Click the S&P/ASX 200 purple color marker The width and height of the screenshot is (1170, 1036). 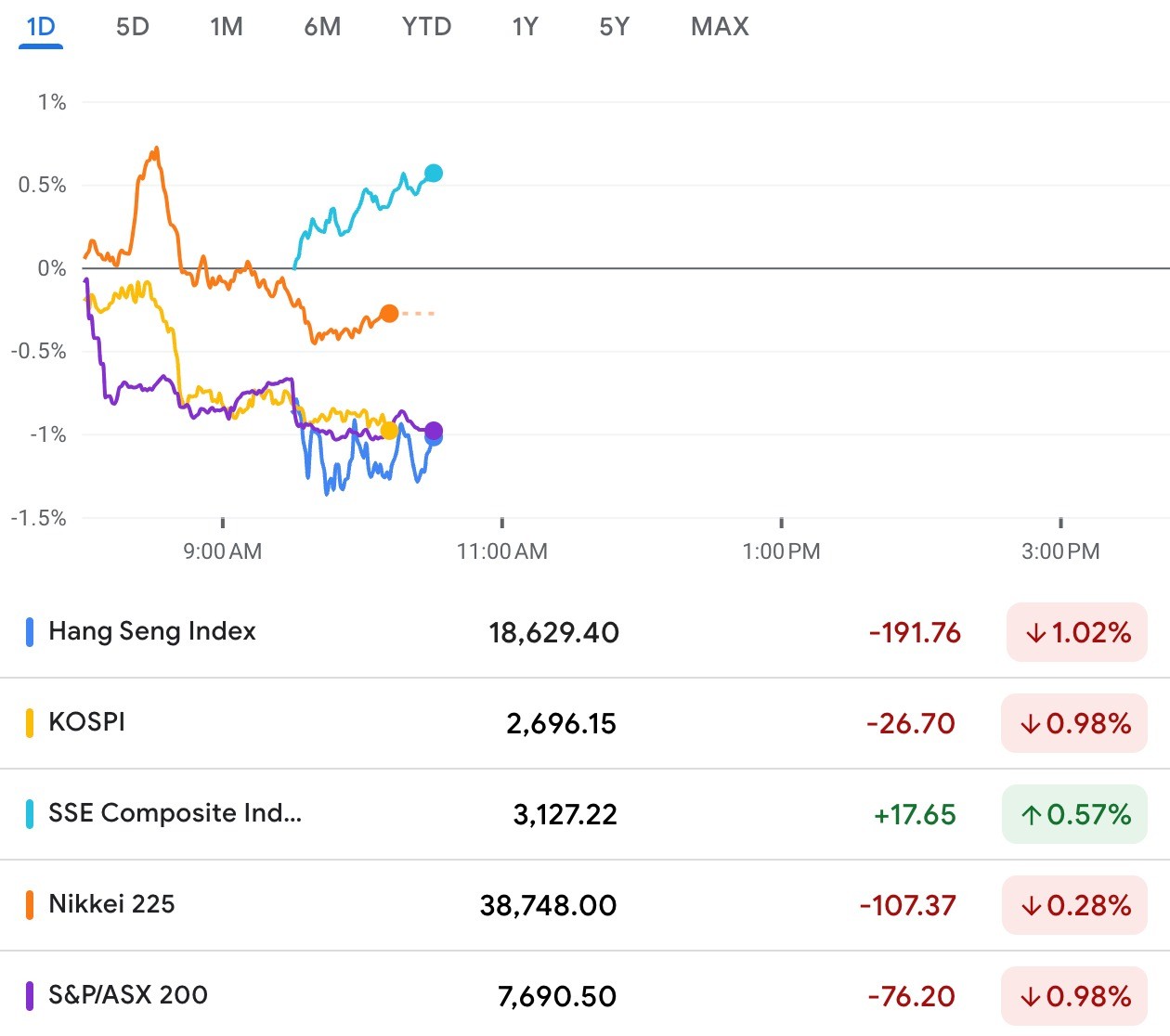point(30,996)
